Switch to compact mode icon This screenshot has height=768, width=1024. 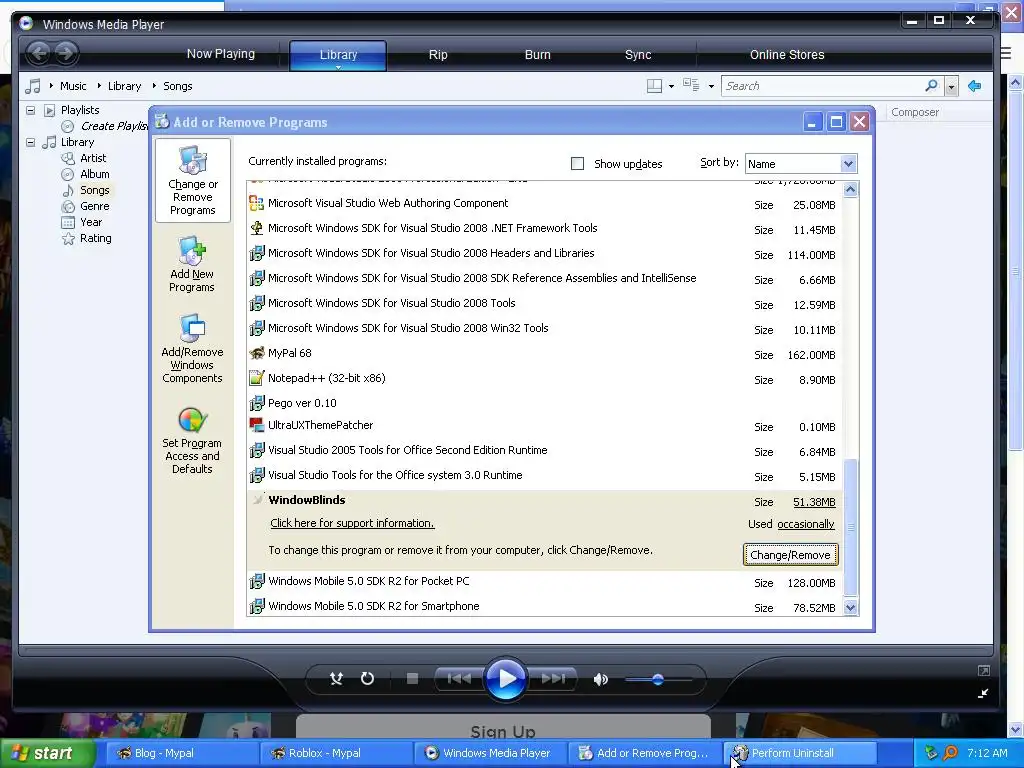pos(983,694)
